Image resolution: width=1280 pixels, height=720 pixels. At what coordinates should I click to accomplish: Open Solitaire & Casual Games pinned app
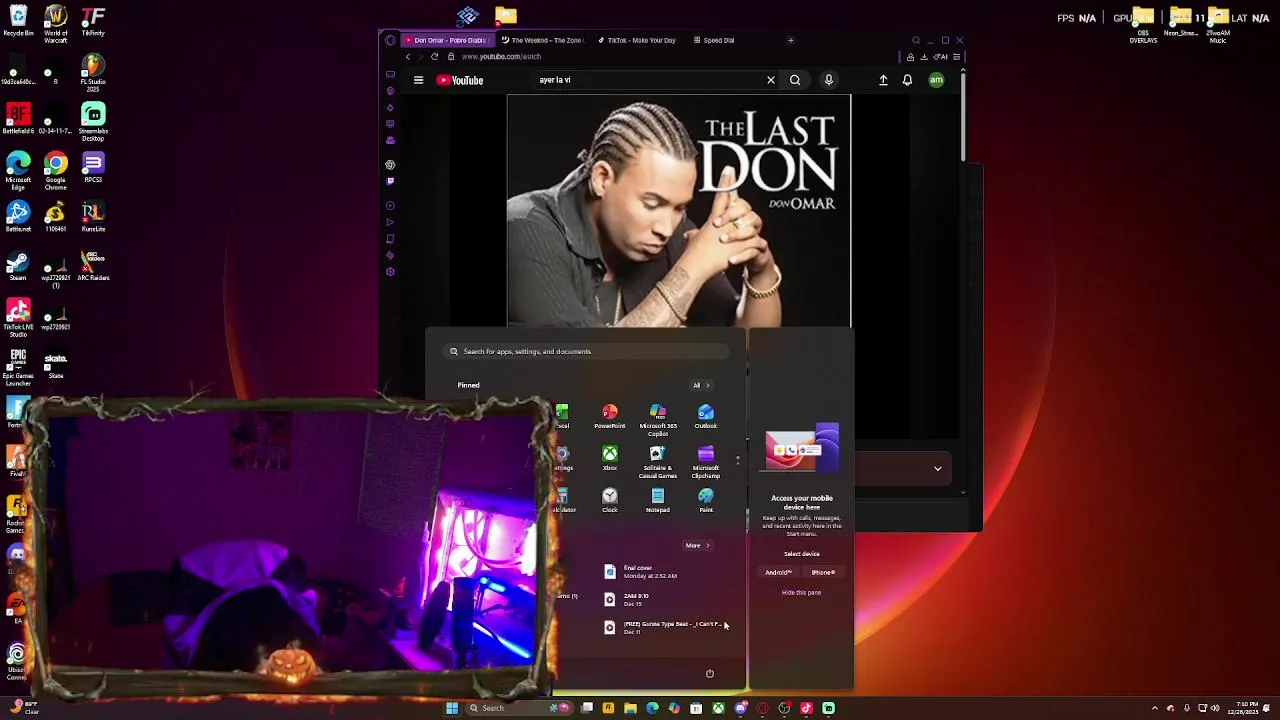coord(657,462)
